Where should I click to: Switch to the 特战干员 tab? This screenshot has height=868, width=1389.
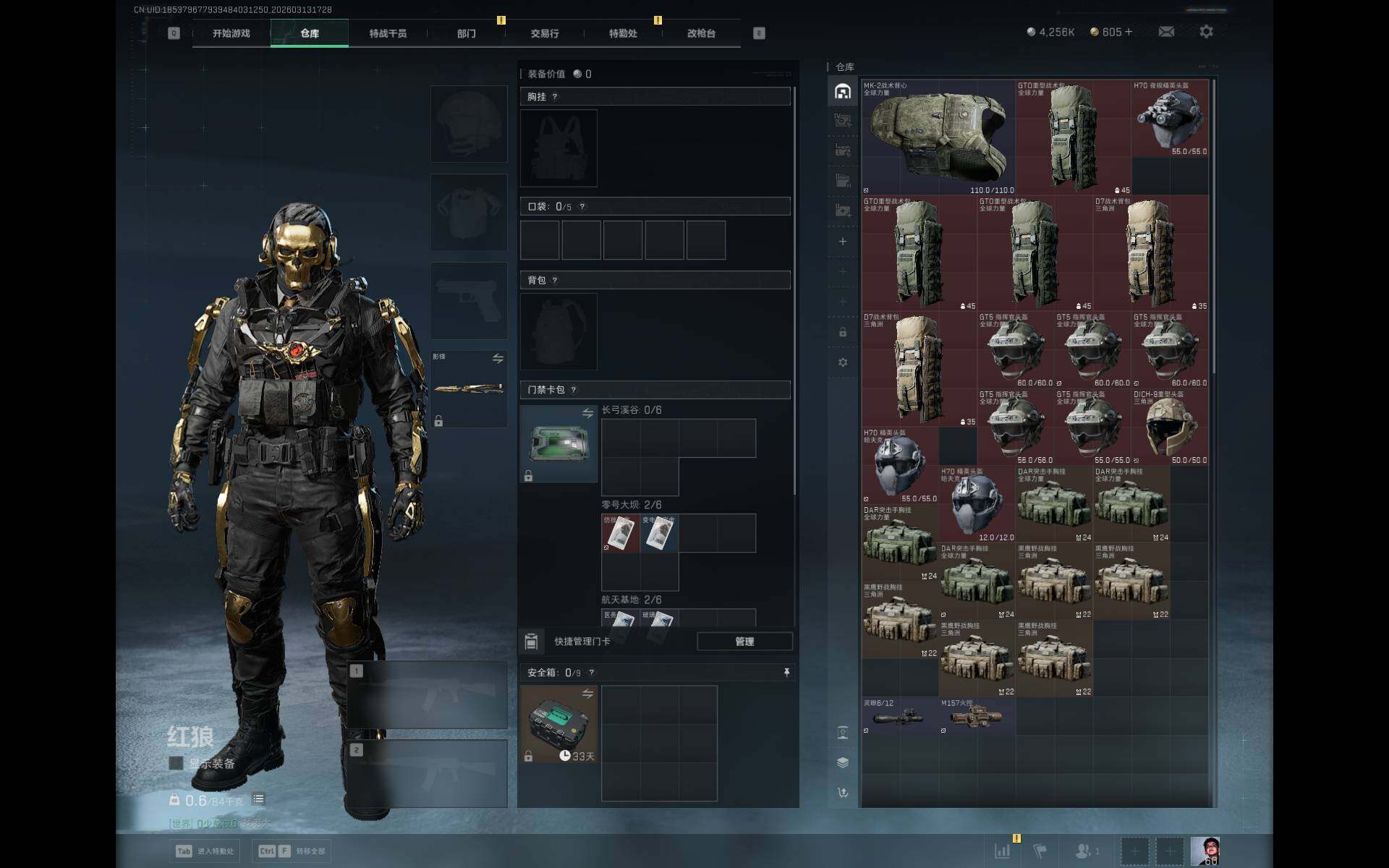pyautogui.click(x=388, y=33)
